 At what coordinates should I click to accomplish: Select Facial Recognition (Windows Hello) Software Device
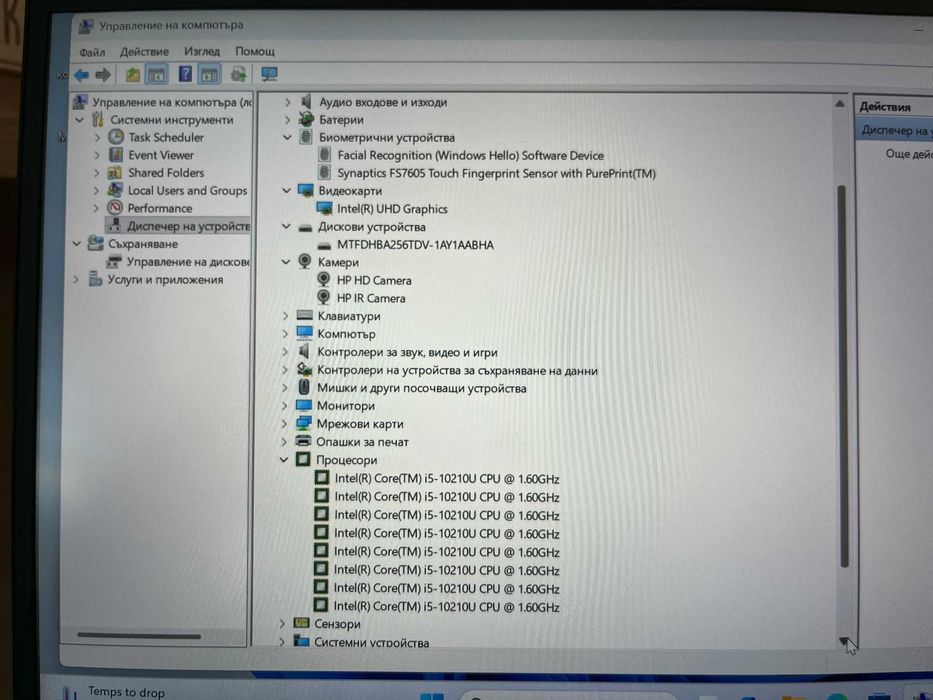470,156
